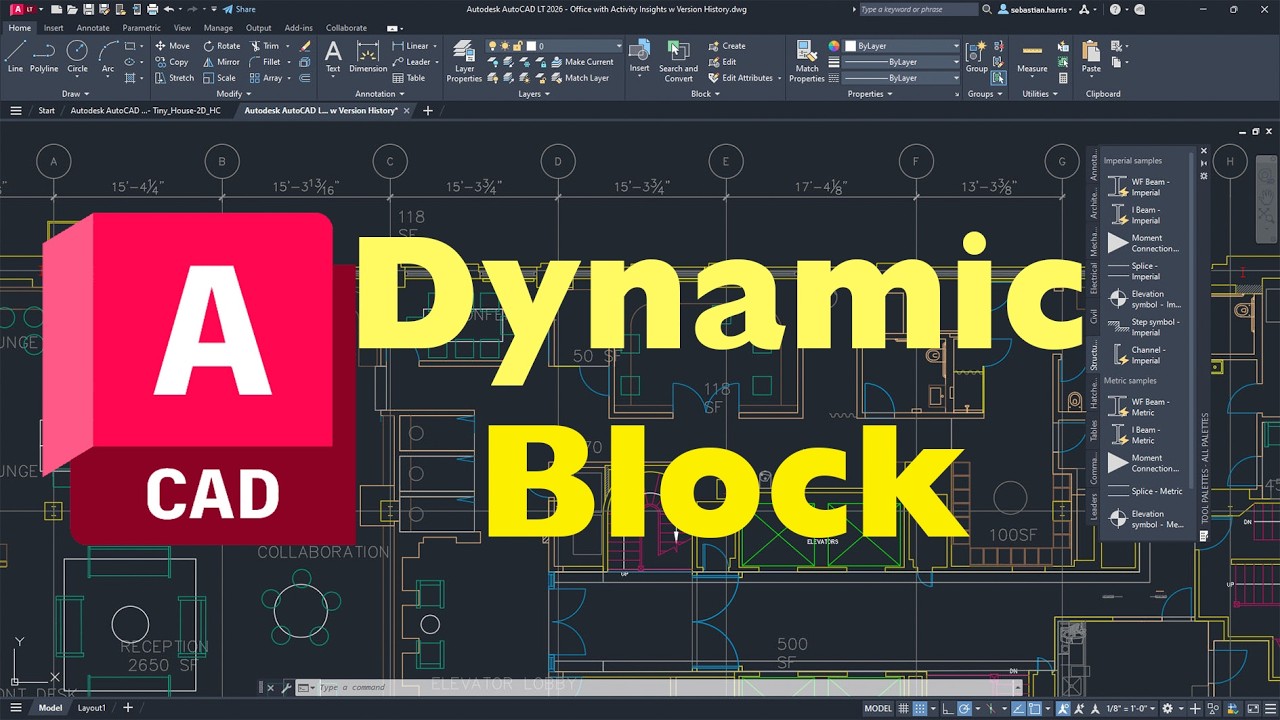The height and width of the screenshot is (720, 1280).
Task: Click the Match Properties tool
Action: tap(807, 61)
